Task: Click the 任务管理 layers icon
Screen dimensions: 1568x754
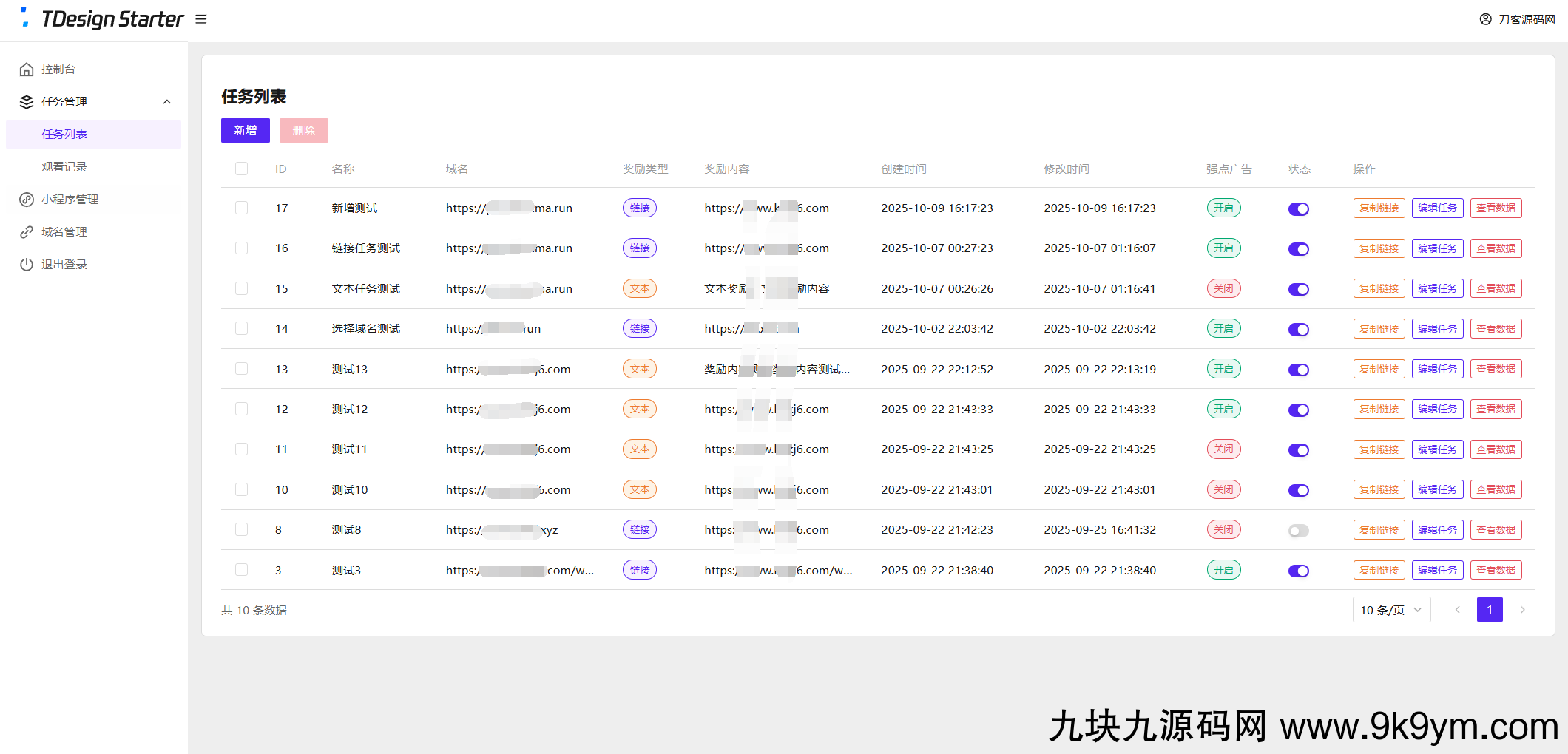Action: [x=27, y=102]
